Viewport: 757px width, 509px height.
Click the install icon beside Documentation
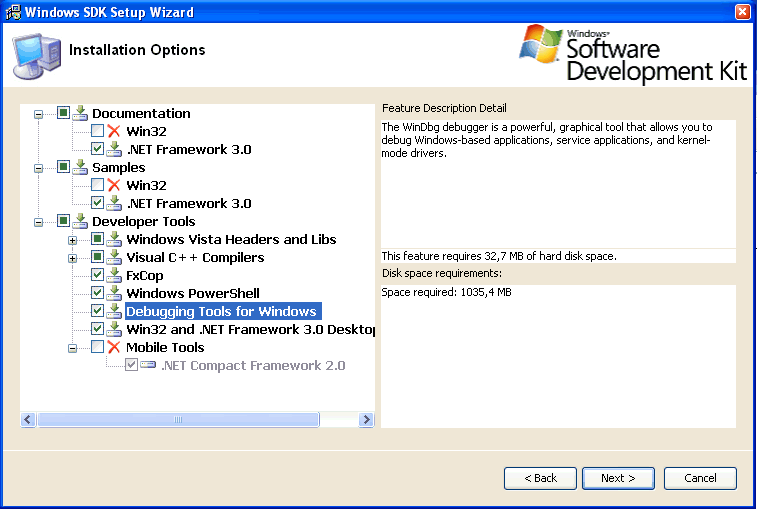coord(80,113)
